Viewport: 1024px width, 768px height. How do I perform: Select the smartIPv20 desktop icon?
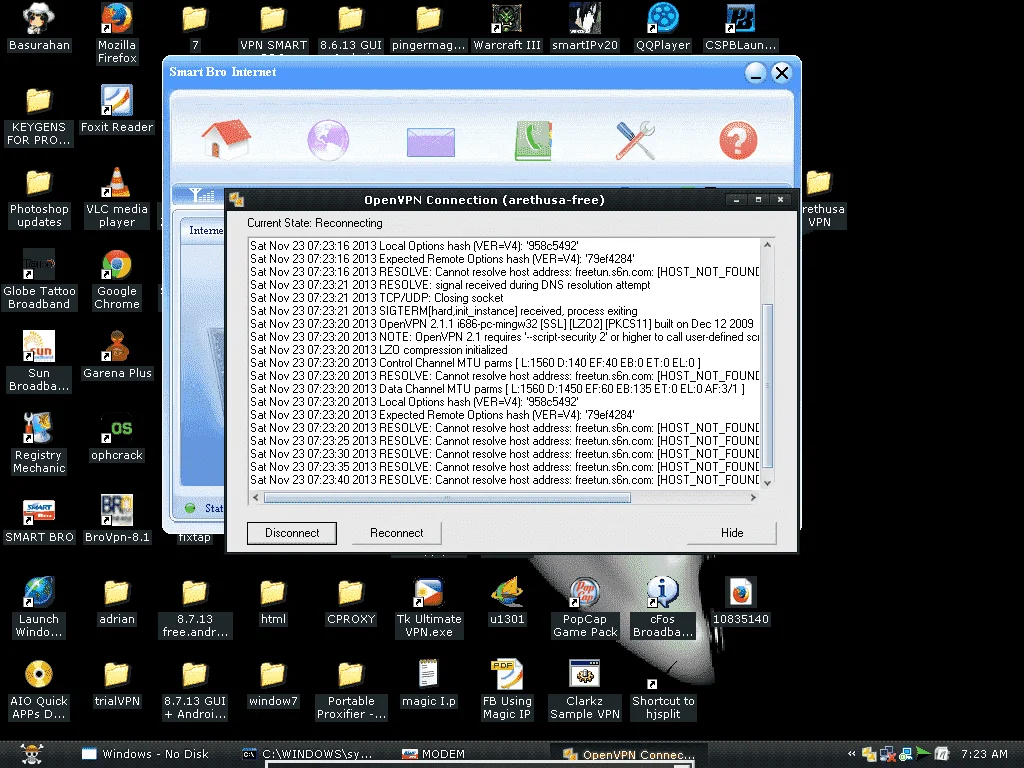click(584, 27)
